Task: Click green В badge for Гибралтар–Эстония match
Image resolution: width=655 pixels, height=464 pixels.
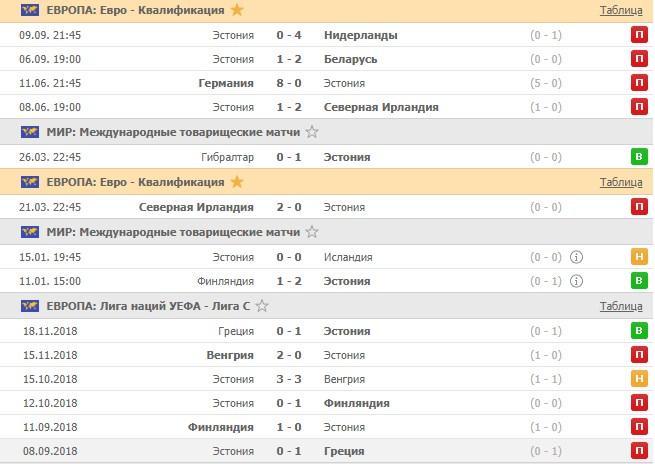Action: [638, 157]
